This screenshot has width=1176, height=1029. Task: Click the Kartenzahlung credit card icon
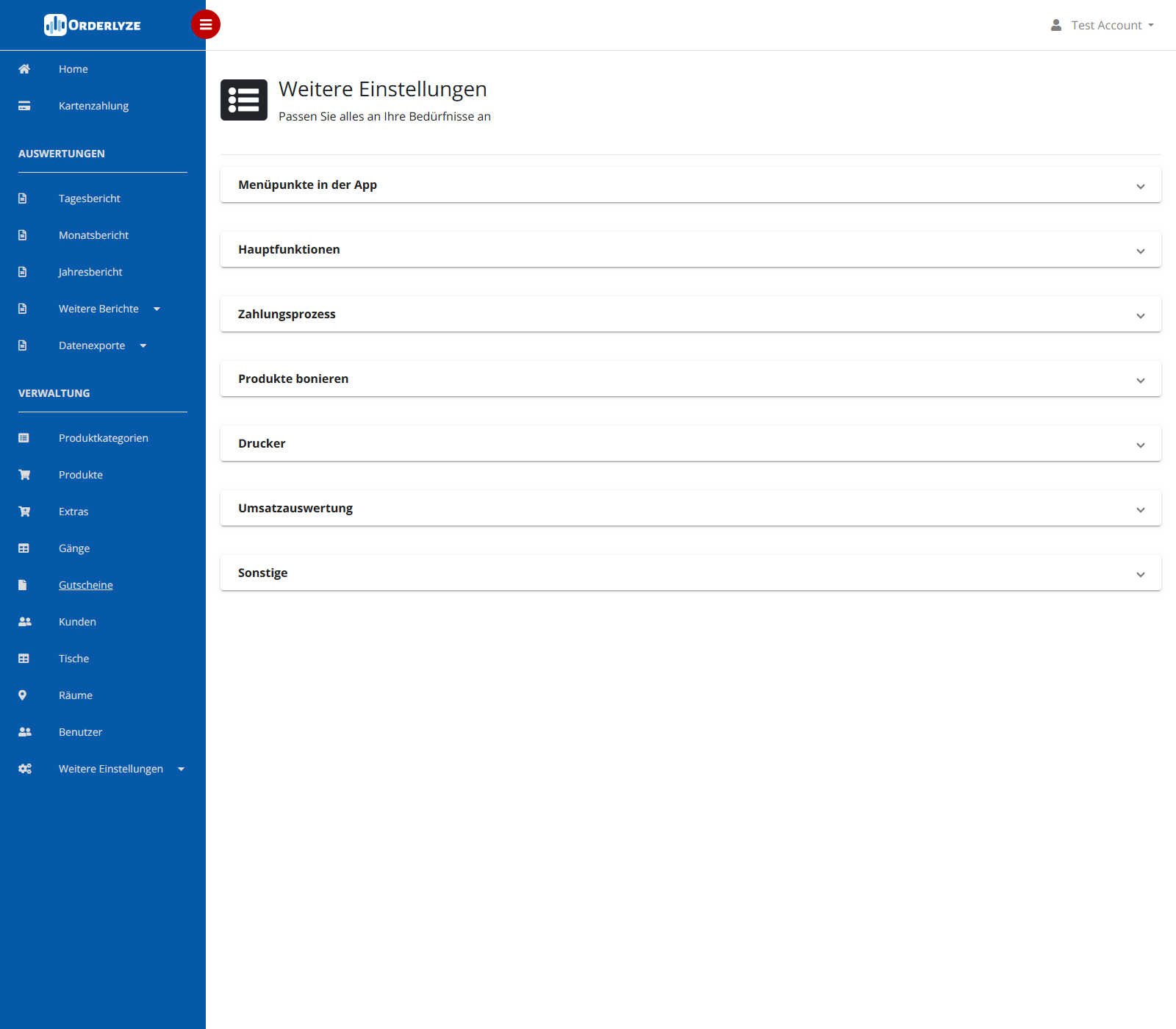click(x=24, y=106)
